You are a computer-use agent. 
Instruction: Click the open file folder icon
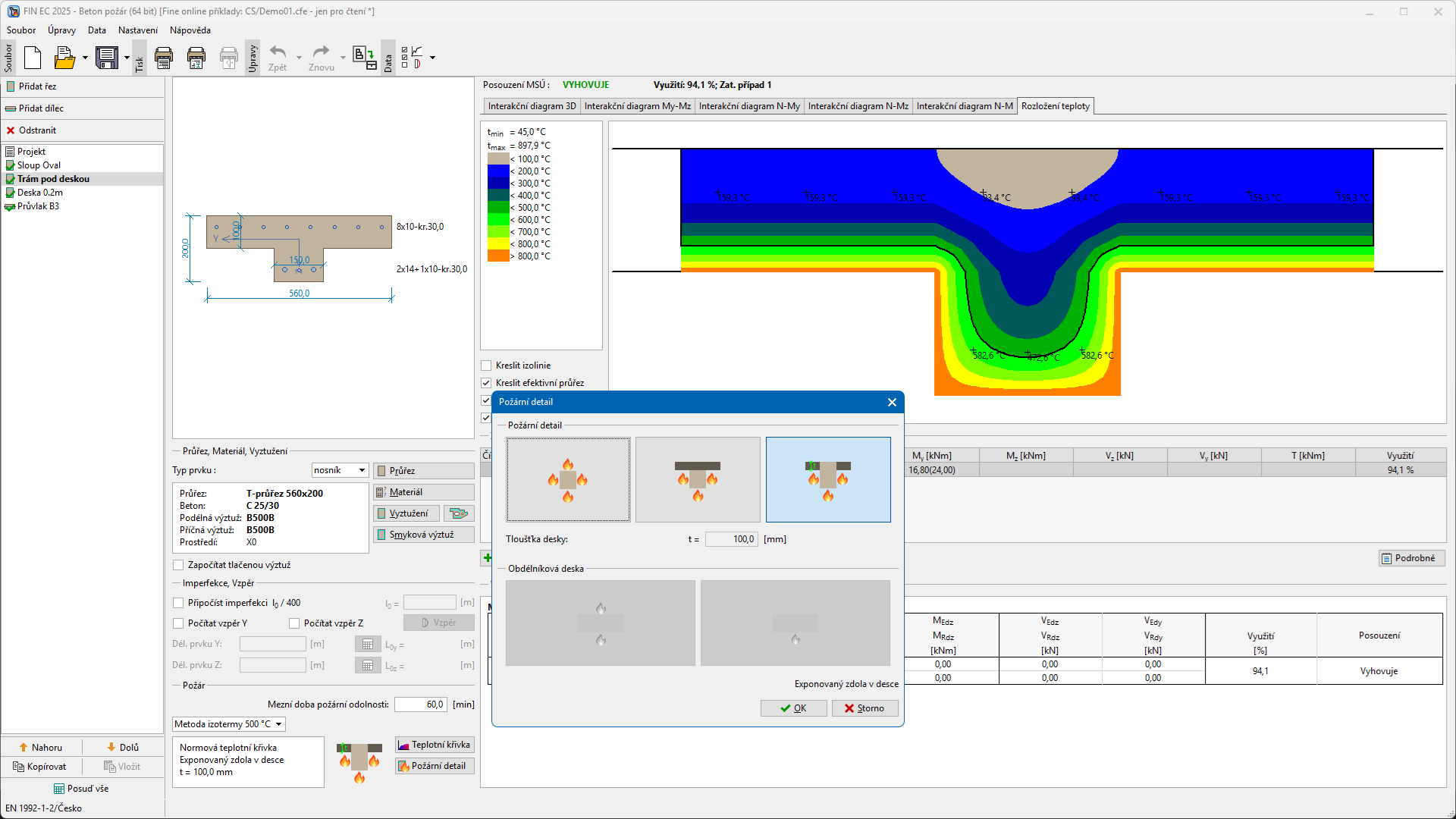pyautogui.click(x=64, y=58)
